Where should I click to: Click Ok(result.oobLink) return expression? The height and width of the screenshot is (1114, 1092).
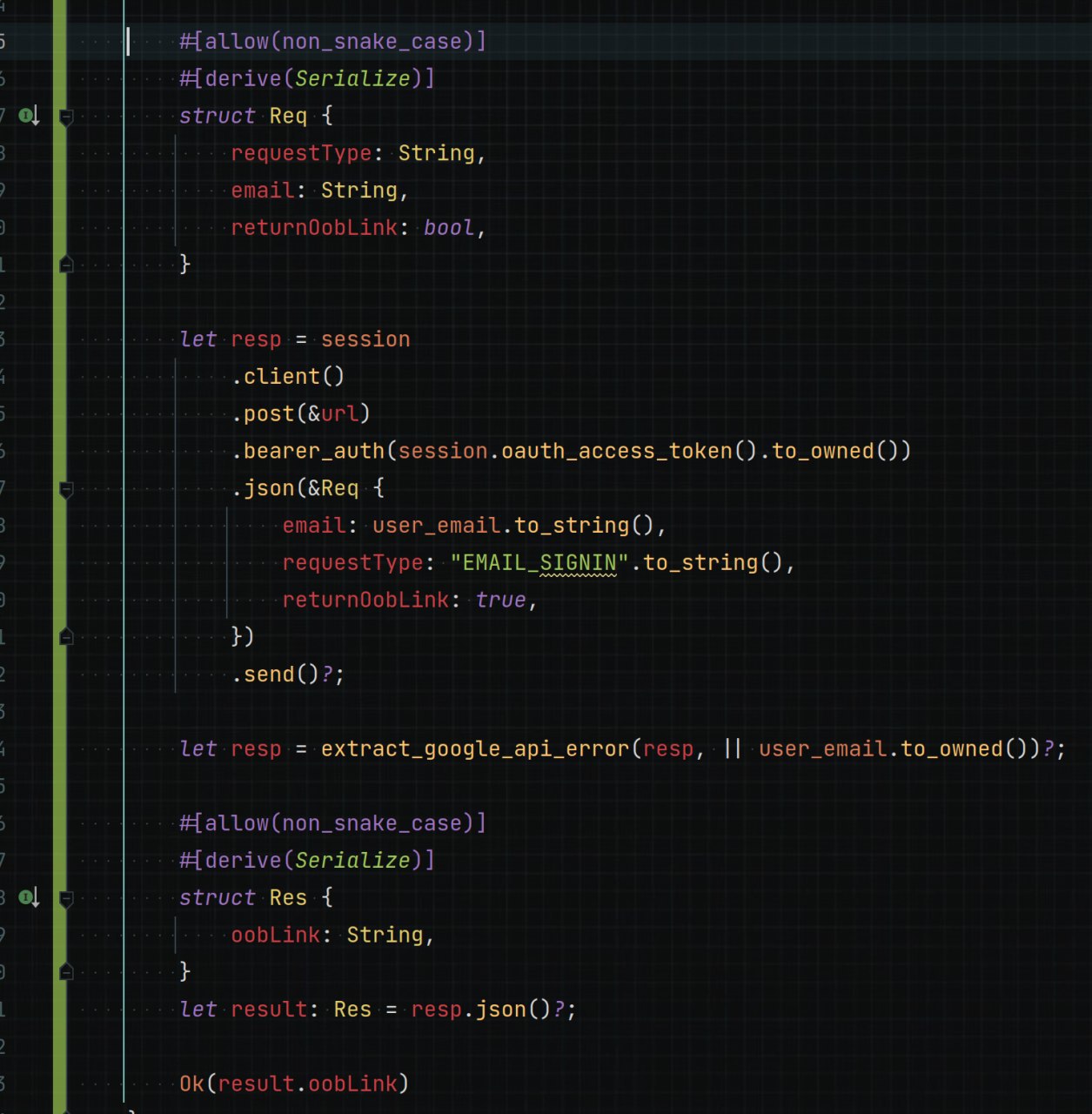294,1084
